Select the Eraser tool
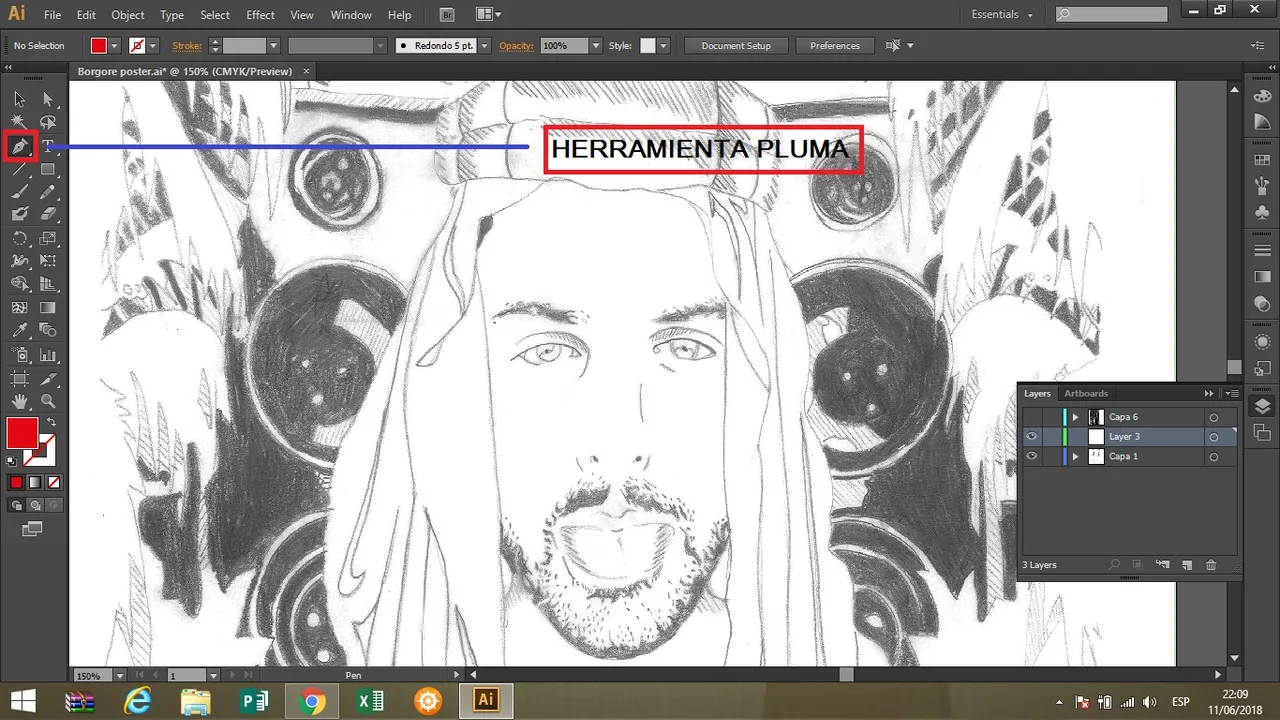This screenshot has width=1280, height=720. [47, 214]
